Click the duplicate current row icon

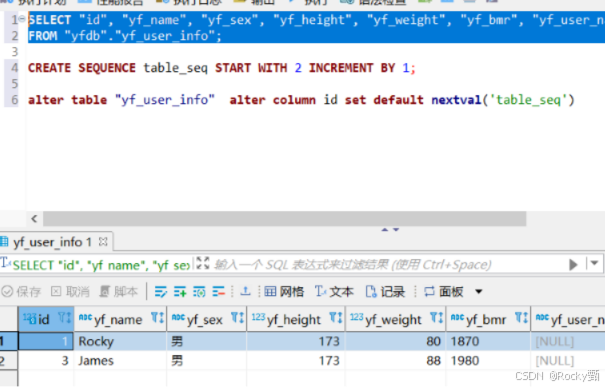[x=199, y=292]
